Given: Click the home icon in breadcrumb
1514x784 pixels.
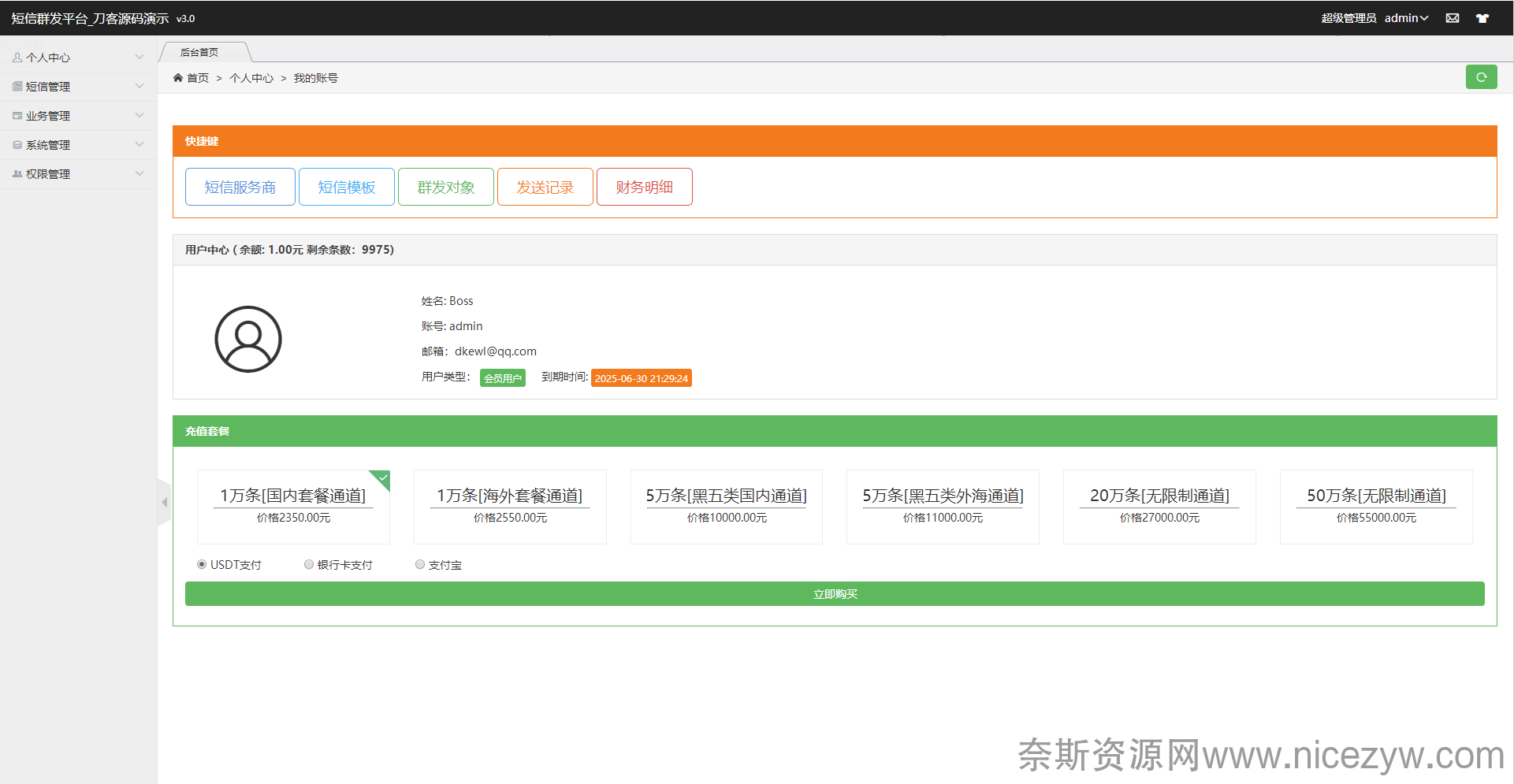Looking at the screenshot, I should (178, 78).
